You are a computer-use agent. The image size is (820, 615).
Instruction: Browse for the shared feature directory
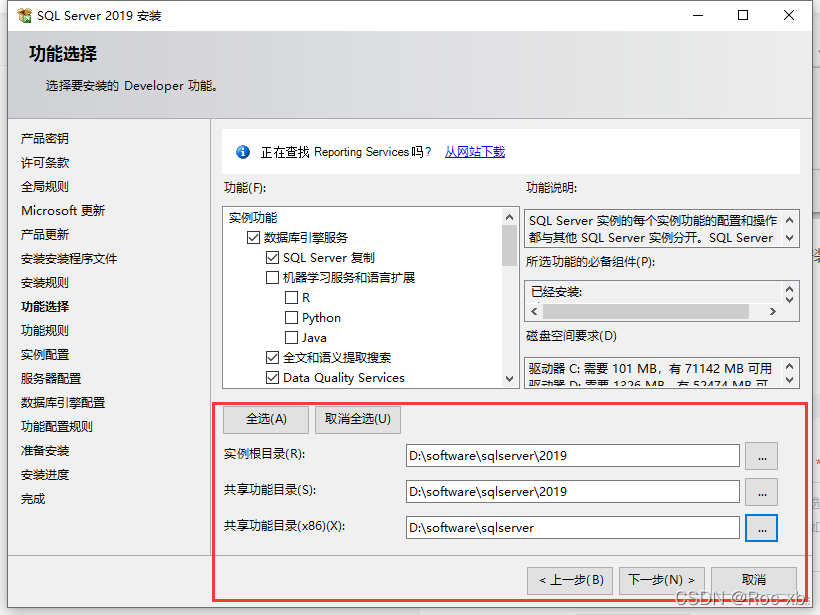click(x=761, y=492)
